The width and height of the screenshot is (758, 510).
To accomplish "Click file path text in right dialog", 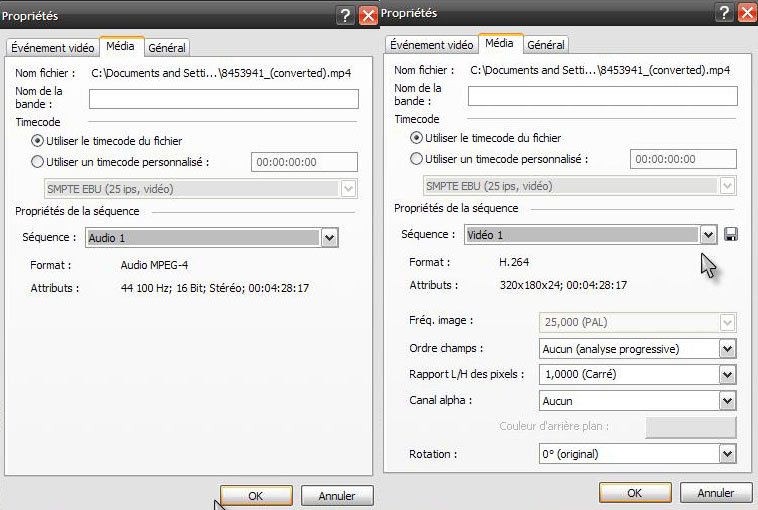I will (600, 71).
